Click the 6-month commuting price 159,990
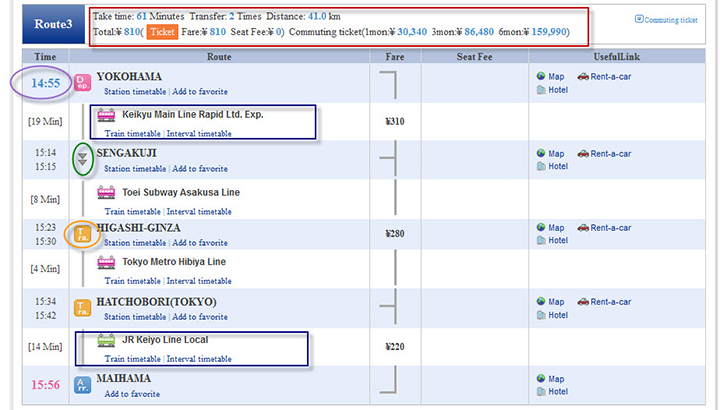Viewport: 720px width, 410px height. click(x=549, y=32)
